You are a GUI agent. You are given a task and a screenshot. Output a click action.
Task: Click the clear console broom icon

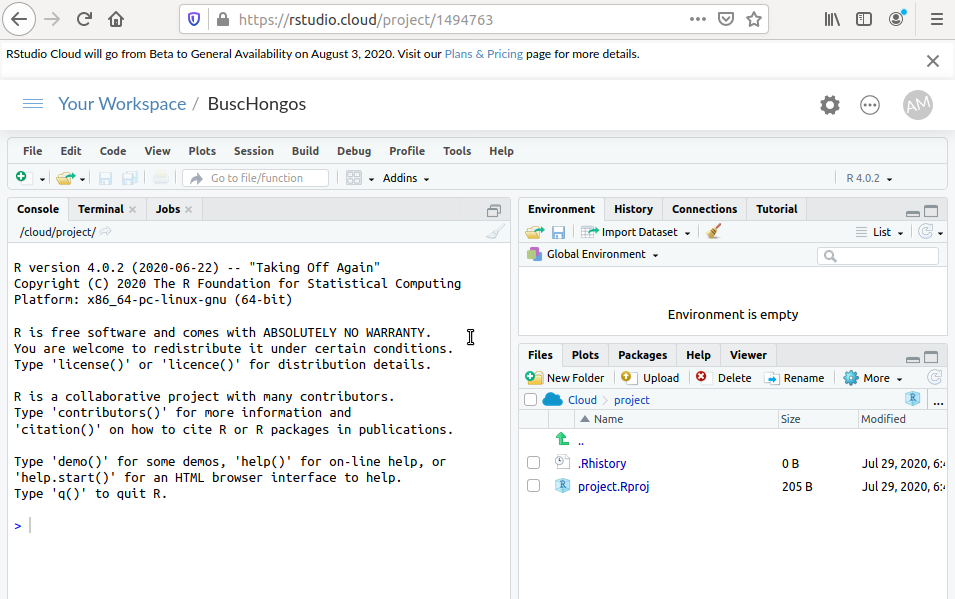tap(495, 232)
